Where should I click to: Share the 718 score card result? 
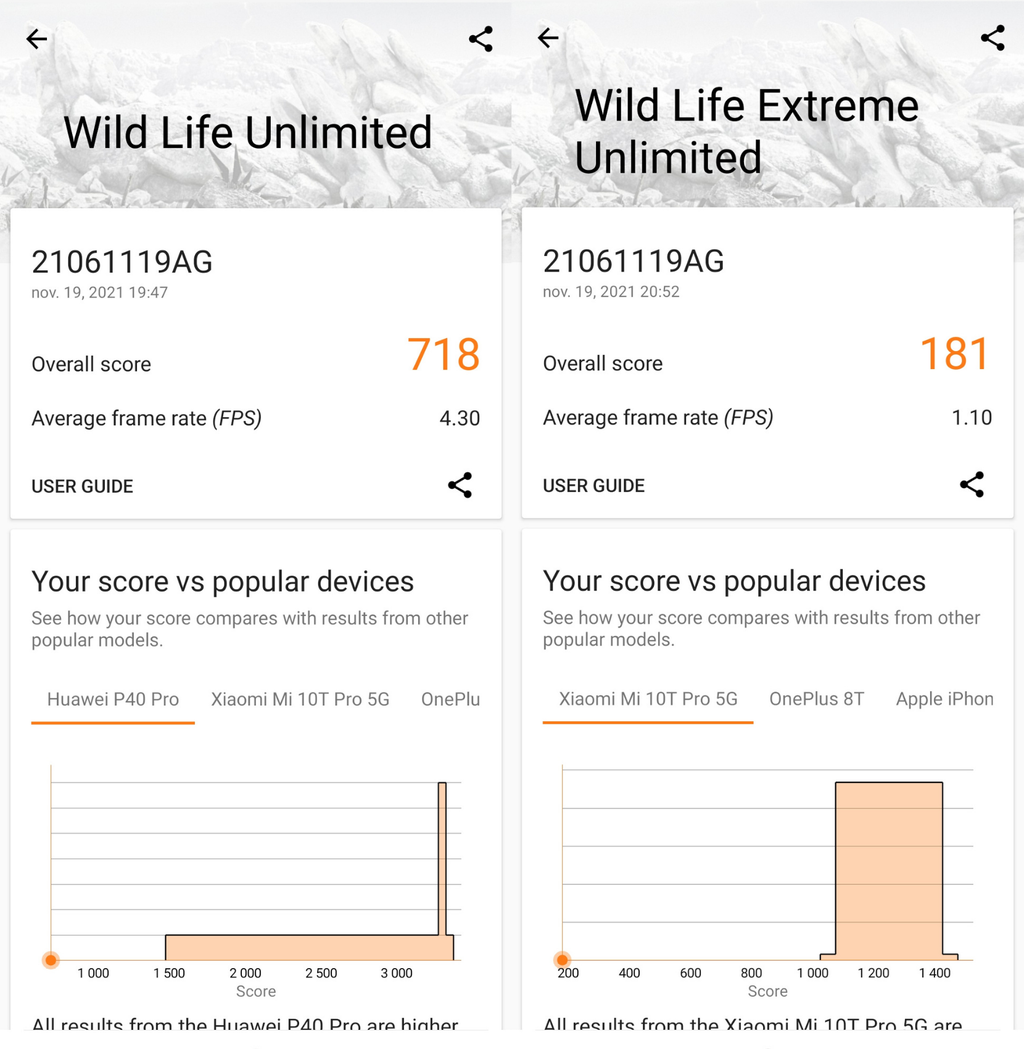click(x=460, y=485)
